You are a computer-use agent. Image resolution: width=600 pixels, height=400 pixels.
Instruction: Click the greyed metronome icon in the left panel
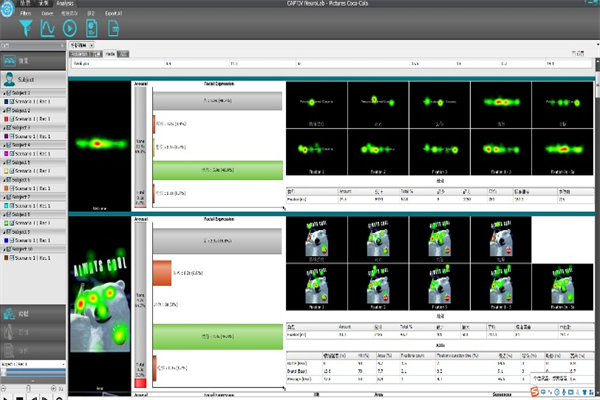(x=8, y=332)
